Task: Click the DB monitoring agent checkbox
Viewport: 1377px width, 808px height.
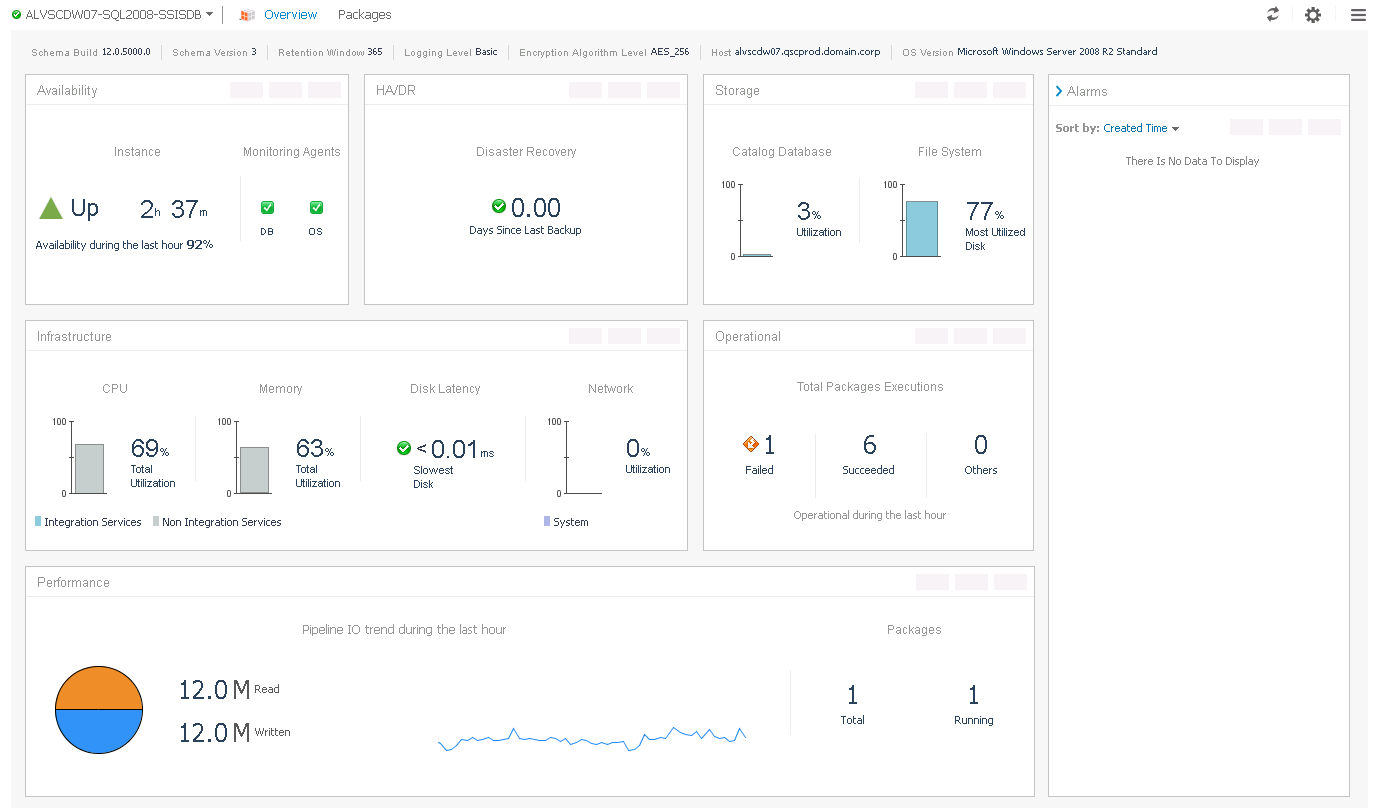Action: tap(267, 208)
